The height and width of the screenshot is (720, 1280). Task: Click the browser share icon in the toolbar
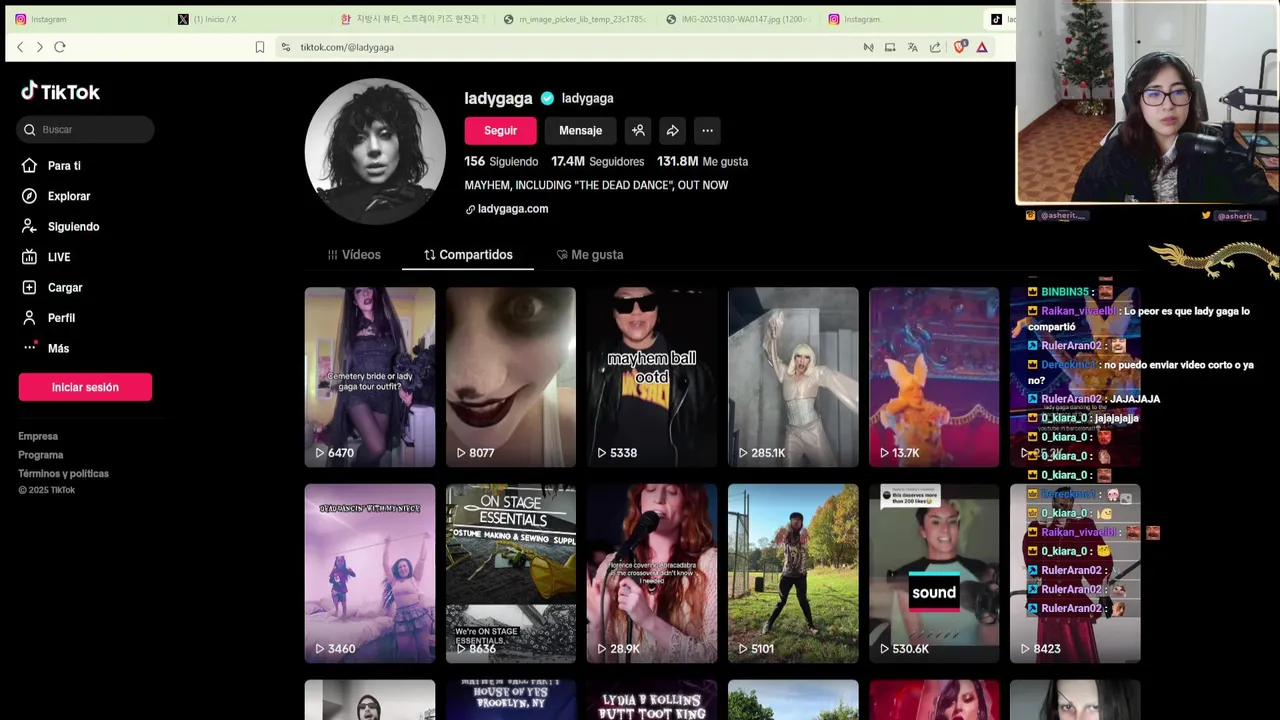point(935,47)
